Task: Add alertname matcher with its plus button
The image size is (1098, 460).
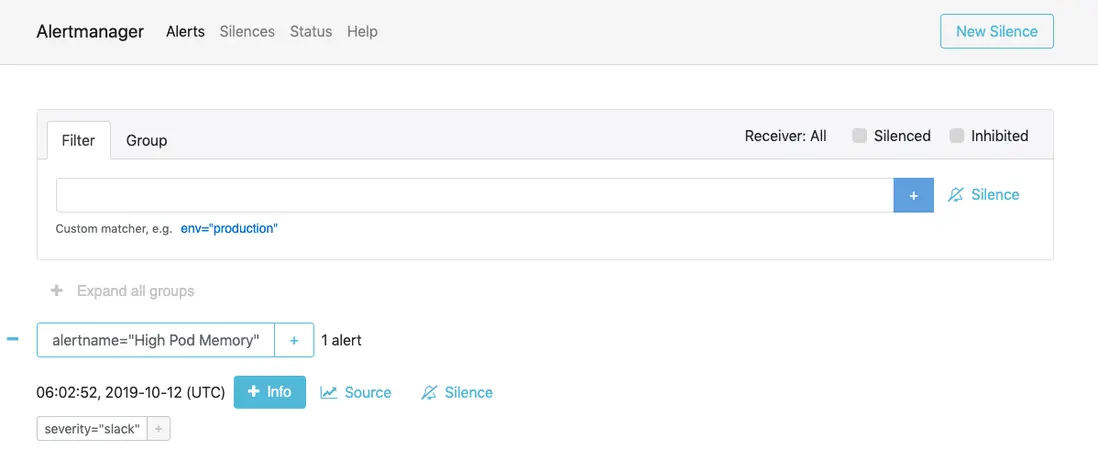Action: [294, 340]
